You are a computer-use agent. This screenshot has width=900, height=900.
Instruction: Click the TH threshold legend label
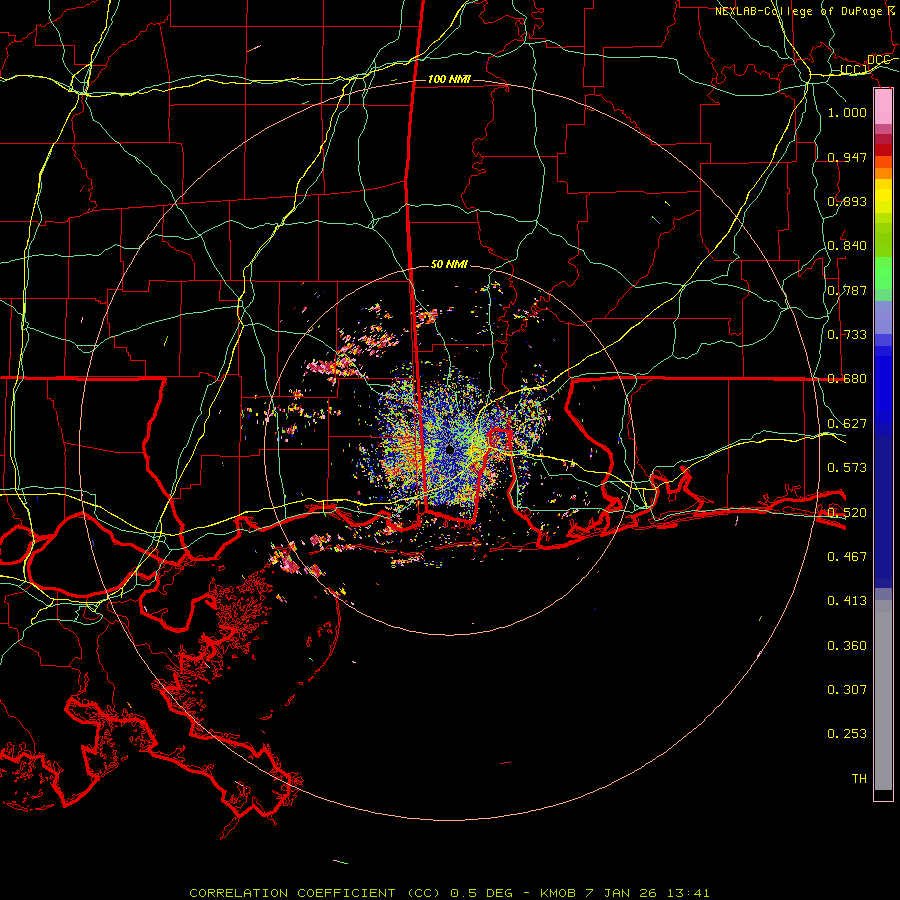(x=859, y=779)
